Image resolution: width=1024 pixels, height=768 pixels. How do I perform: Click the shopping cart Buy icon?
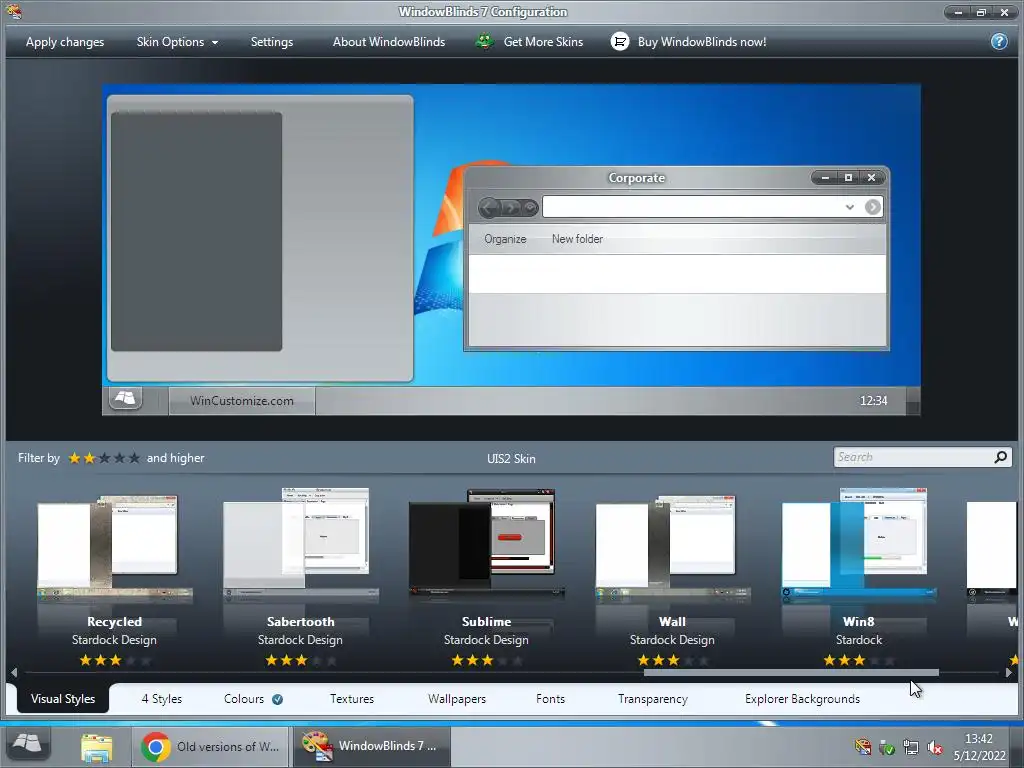tap(619, 42)
